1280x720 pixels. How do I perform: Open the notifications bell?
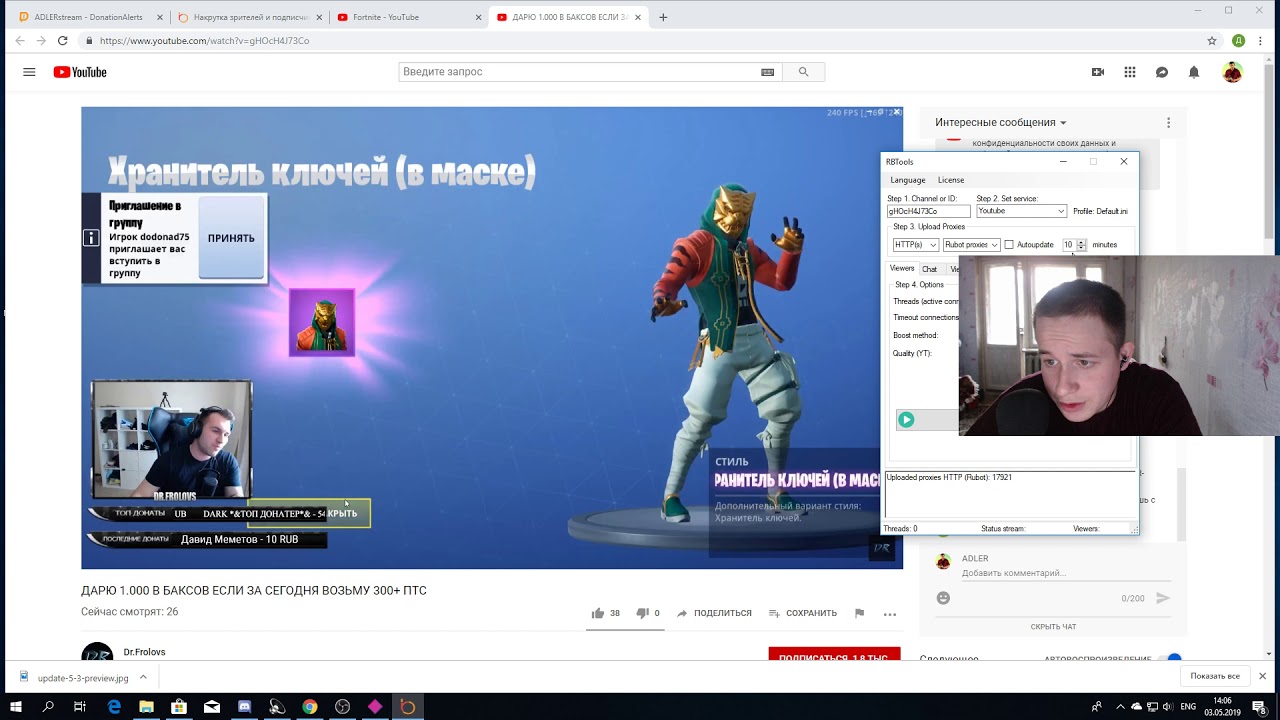click(1194, 72)
